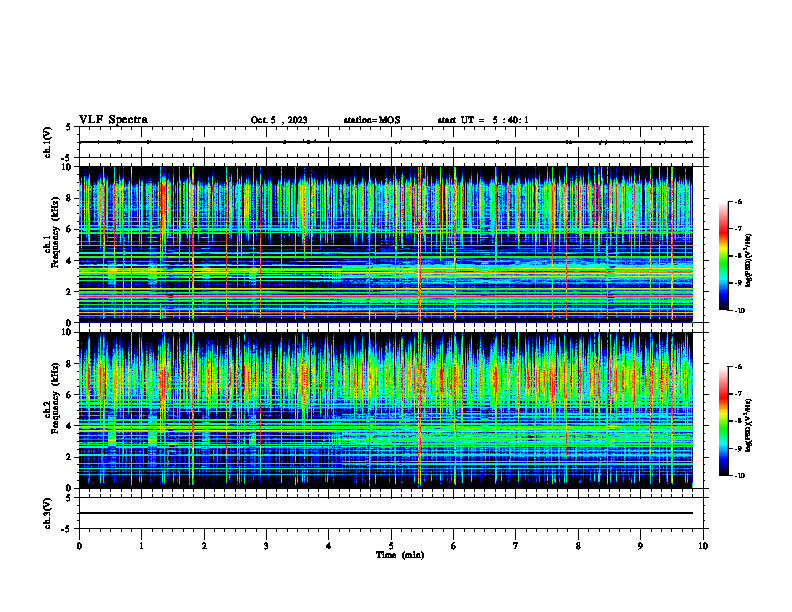Click the "-10" tick on ch.2 colorbar
Screen dimensions: 792x612
pyautogui.click(x=739, y=476)
